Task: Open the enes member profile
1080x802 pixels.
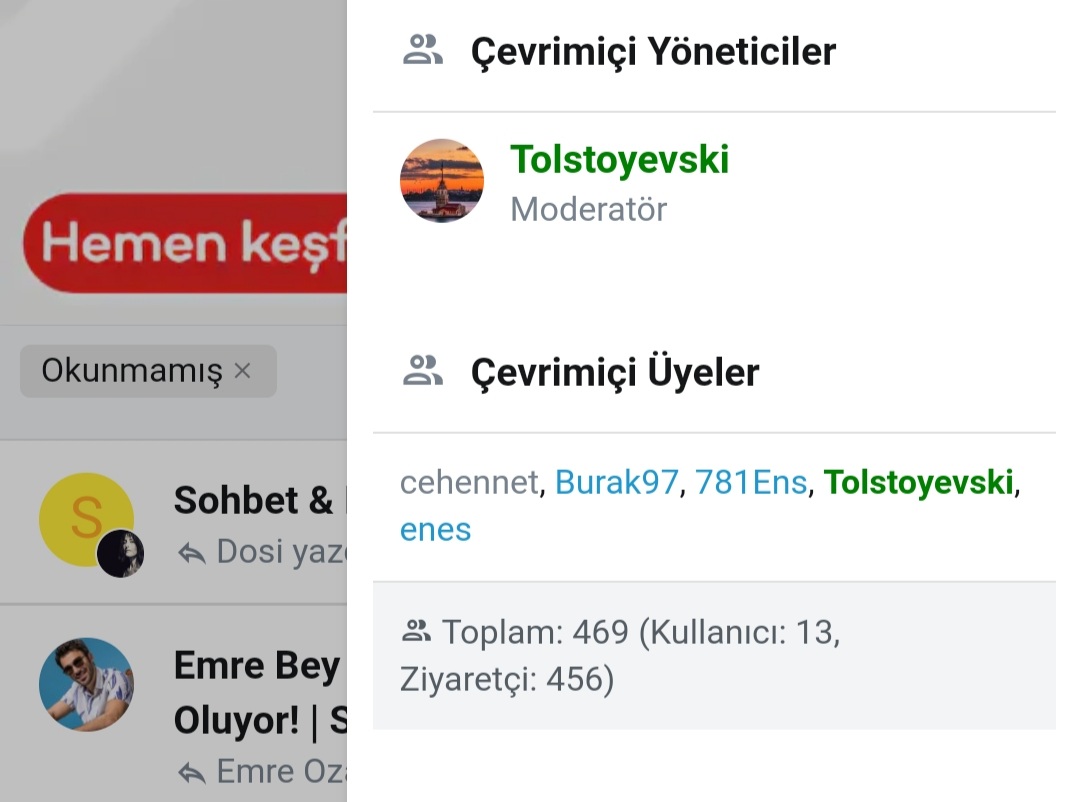Action: pyautogui.click(x=435, y=529)
